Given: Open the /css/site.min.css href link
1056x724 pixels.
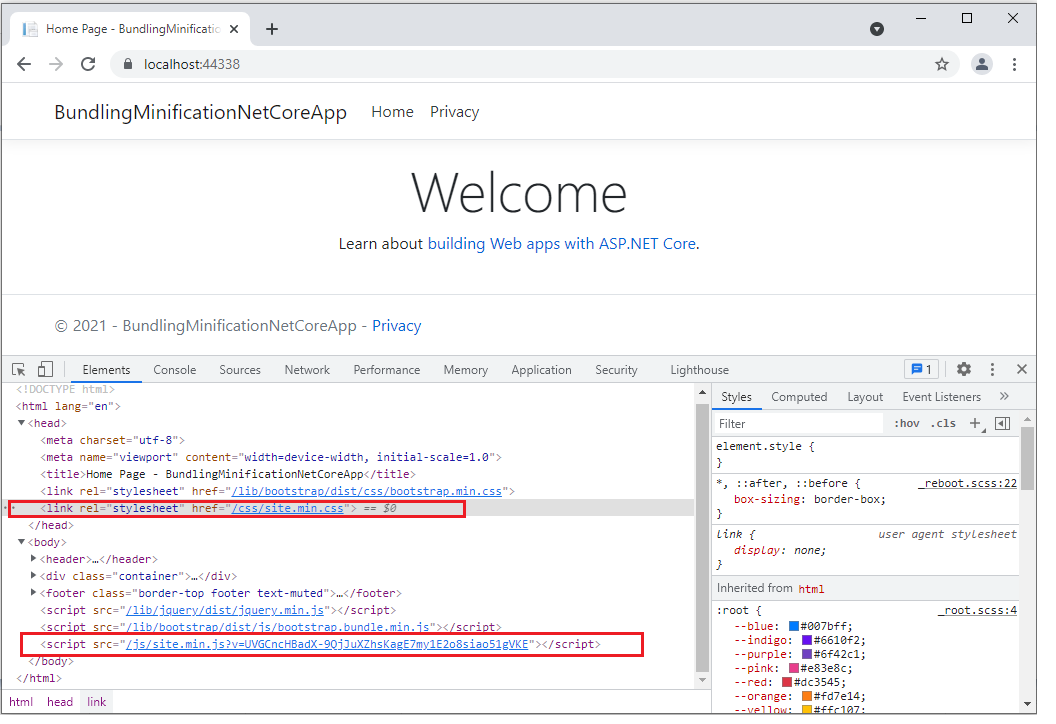Looking at the screenshot, I should (x=288, y=508).
